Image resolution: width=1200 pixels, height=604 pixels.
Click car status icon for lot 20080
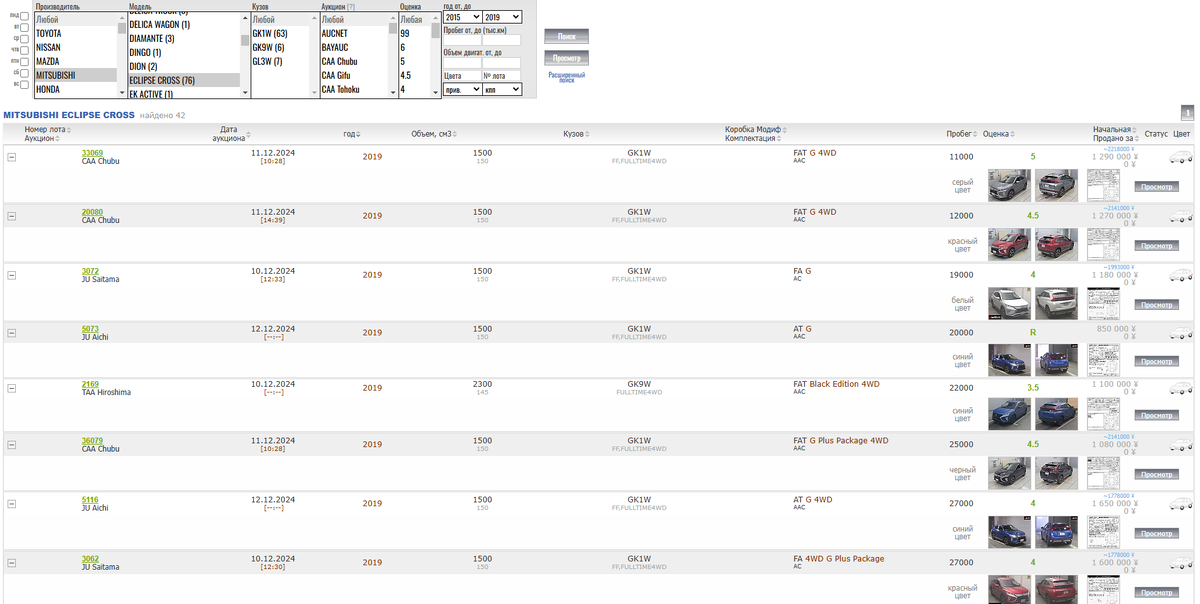pyautogui.click(x=1180, y=216)
